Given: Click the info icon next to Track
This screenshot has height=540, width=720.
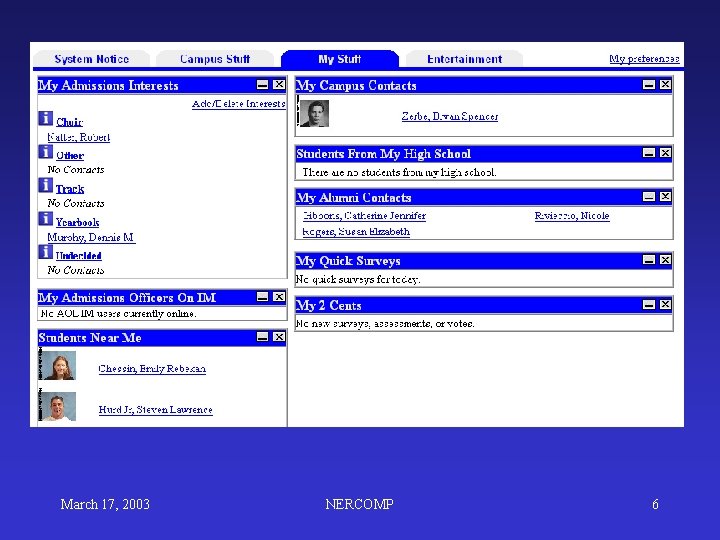Looking at the screenshot, I should click(45, 185).
